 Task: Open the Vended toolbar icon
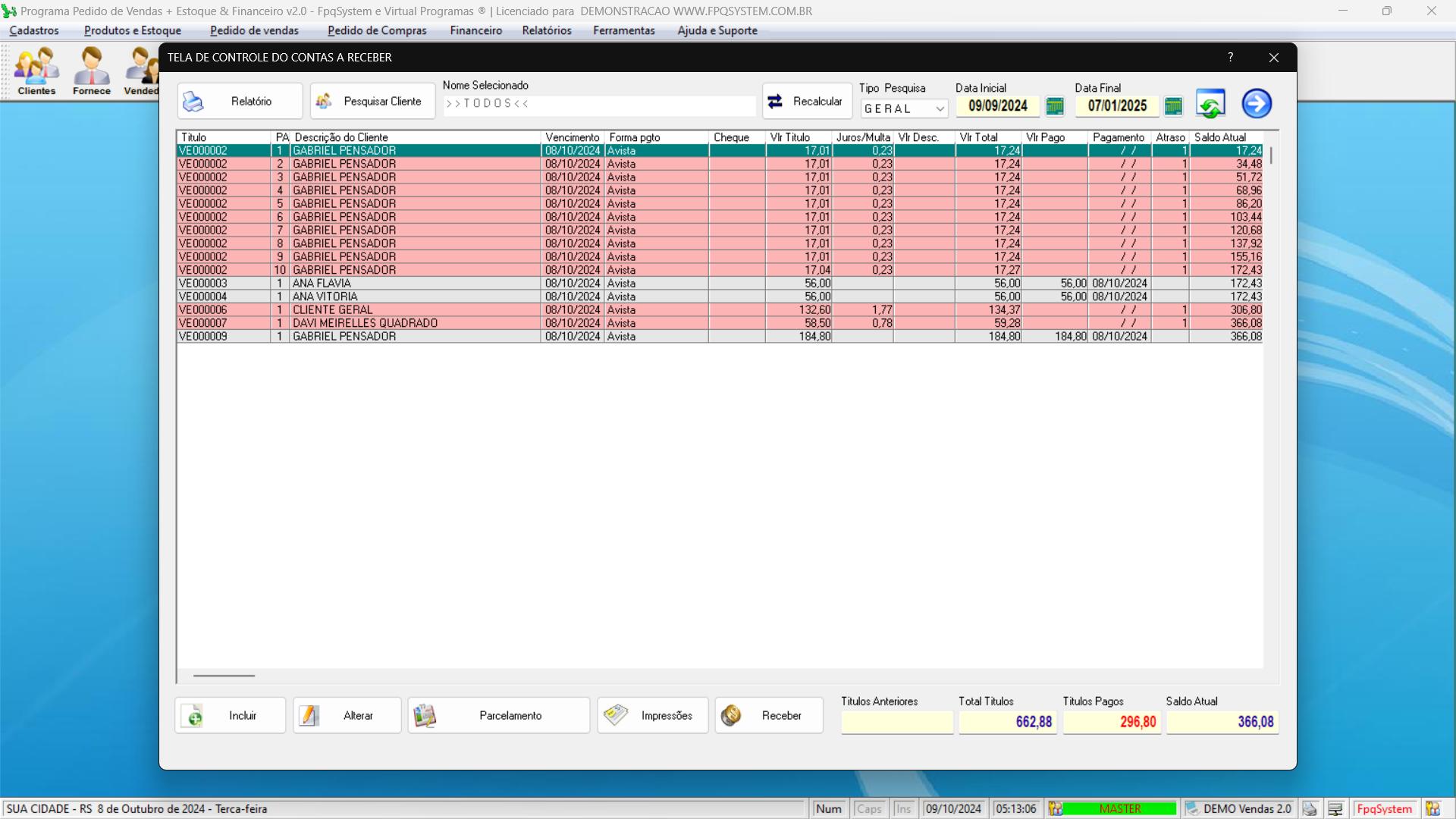click(x=141, y=71)
